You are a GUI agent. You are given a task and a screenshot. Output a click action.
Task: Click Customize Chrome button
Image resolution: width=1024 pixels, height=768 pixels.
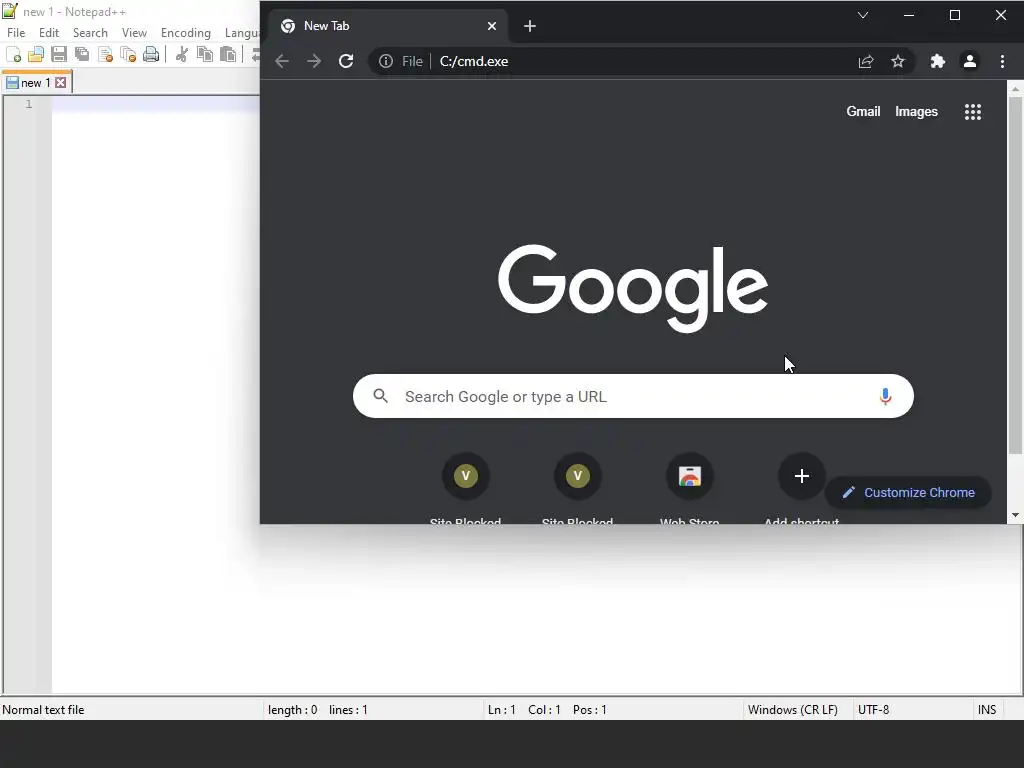[x=908, y=492]
